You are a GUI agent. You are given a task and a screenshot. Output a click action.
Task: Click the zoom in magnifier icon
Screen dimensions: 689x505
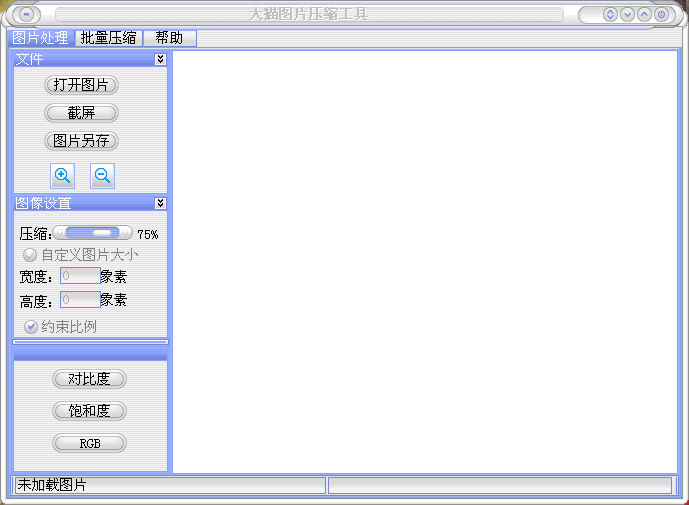pos(62,176)
